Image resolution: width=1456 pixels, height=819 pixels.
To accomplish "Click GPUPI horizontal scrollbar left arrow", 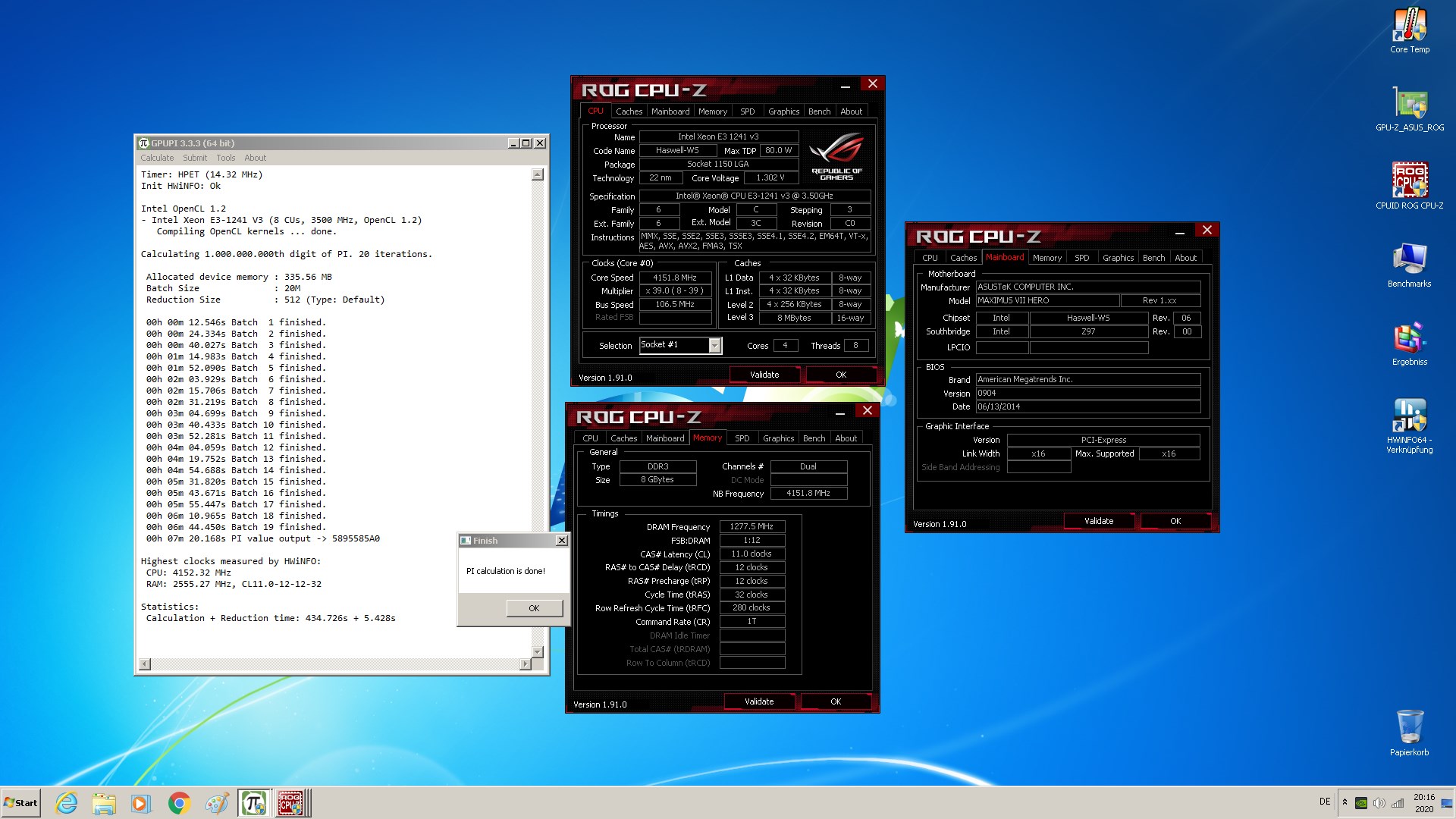I will click(x=145, y=664).
